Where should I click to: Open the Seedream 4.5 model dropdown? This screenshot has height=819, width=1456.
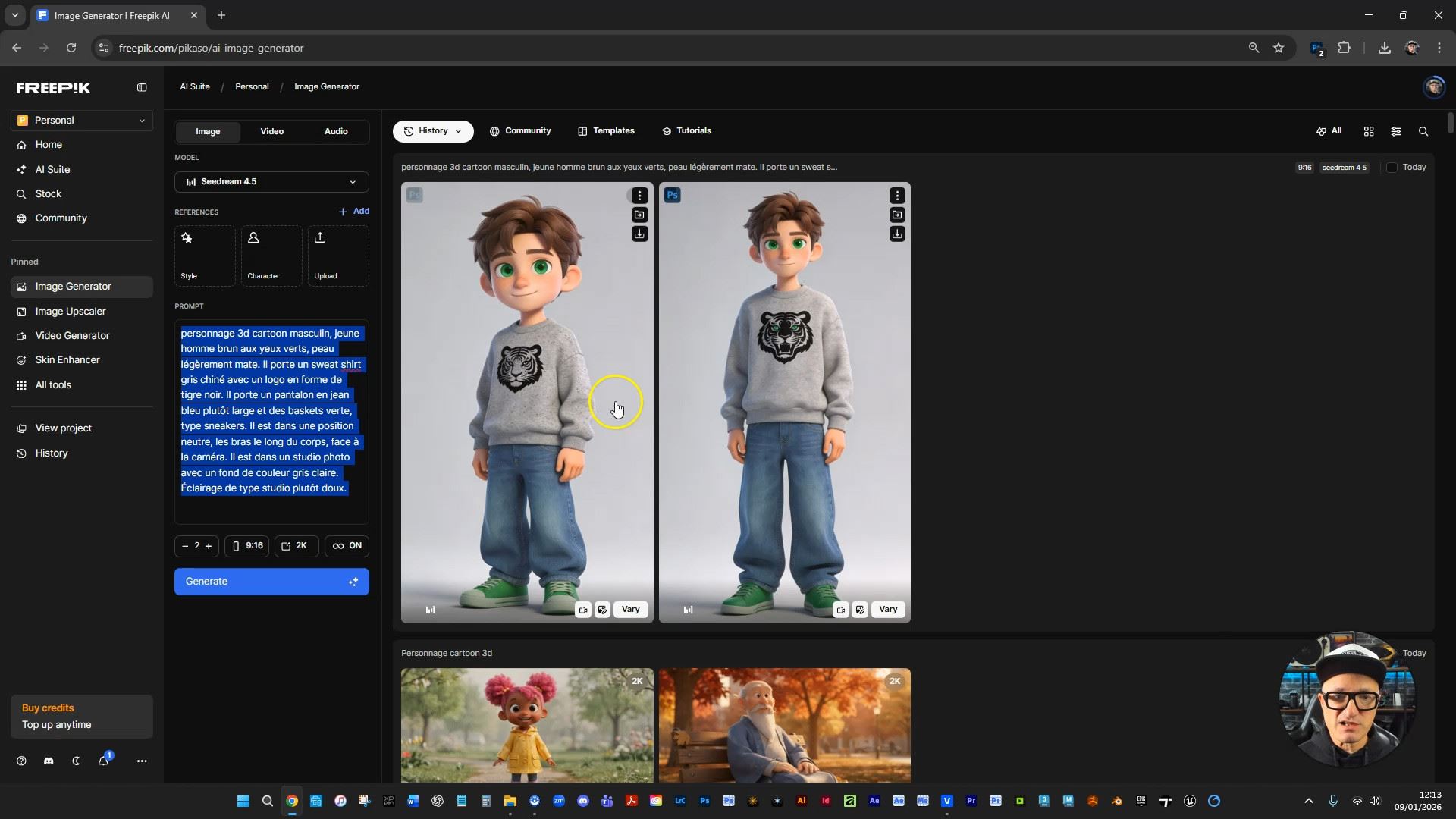[271, 182]
